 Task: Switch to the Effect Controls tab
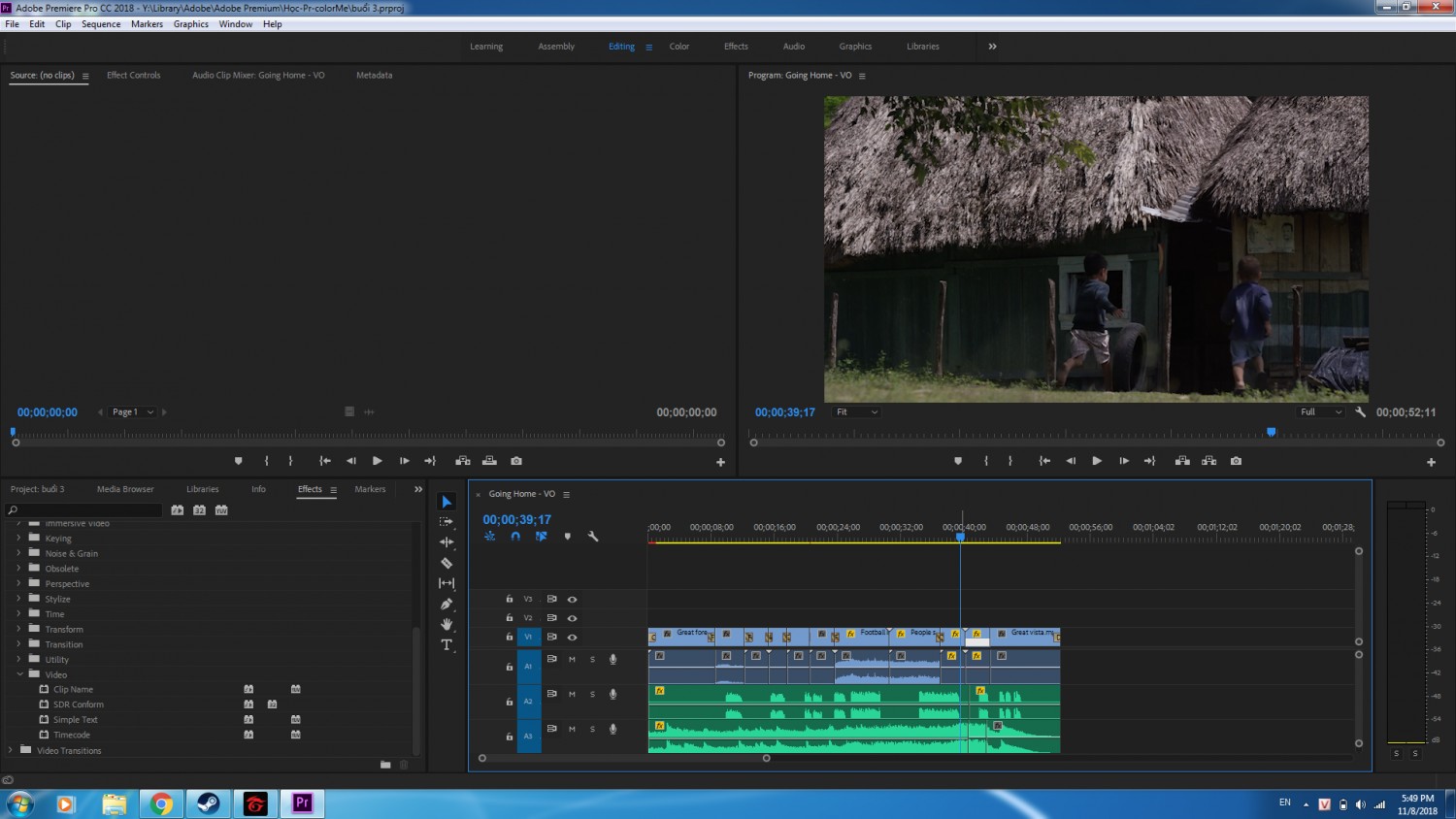(134, 75)
